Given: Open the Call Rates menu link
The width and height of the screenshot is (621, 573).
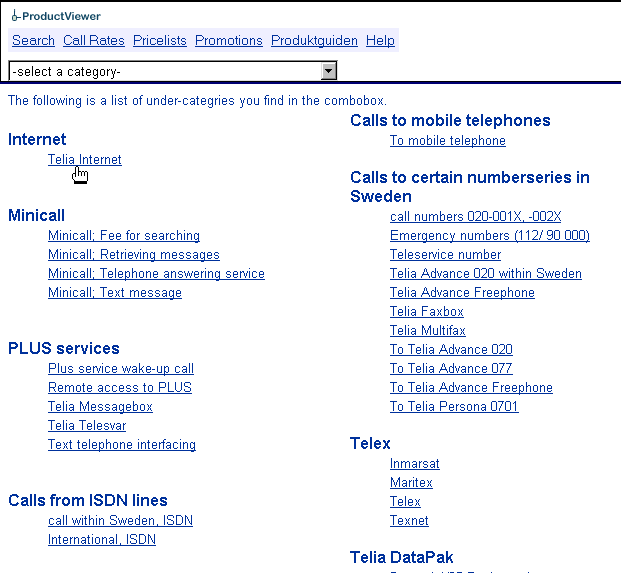Looking at the screenshot, I should pyautogui.click(x=94, y=40).
